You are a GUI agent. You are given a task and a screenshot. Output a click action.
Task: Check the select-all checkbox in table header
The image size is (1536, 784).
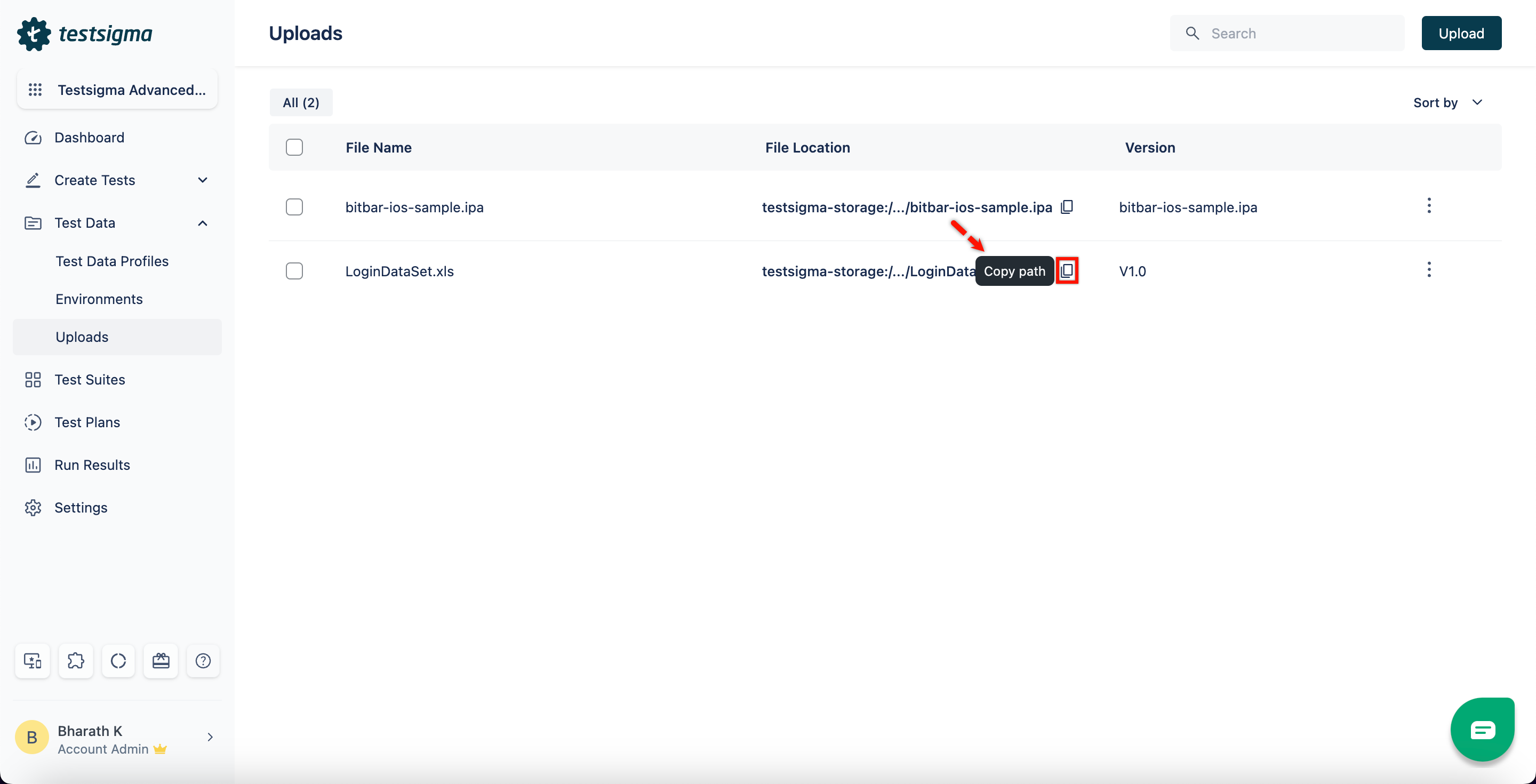click(294, 147)
